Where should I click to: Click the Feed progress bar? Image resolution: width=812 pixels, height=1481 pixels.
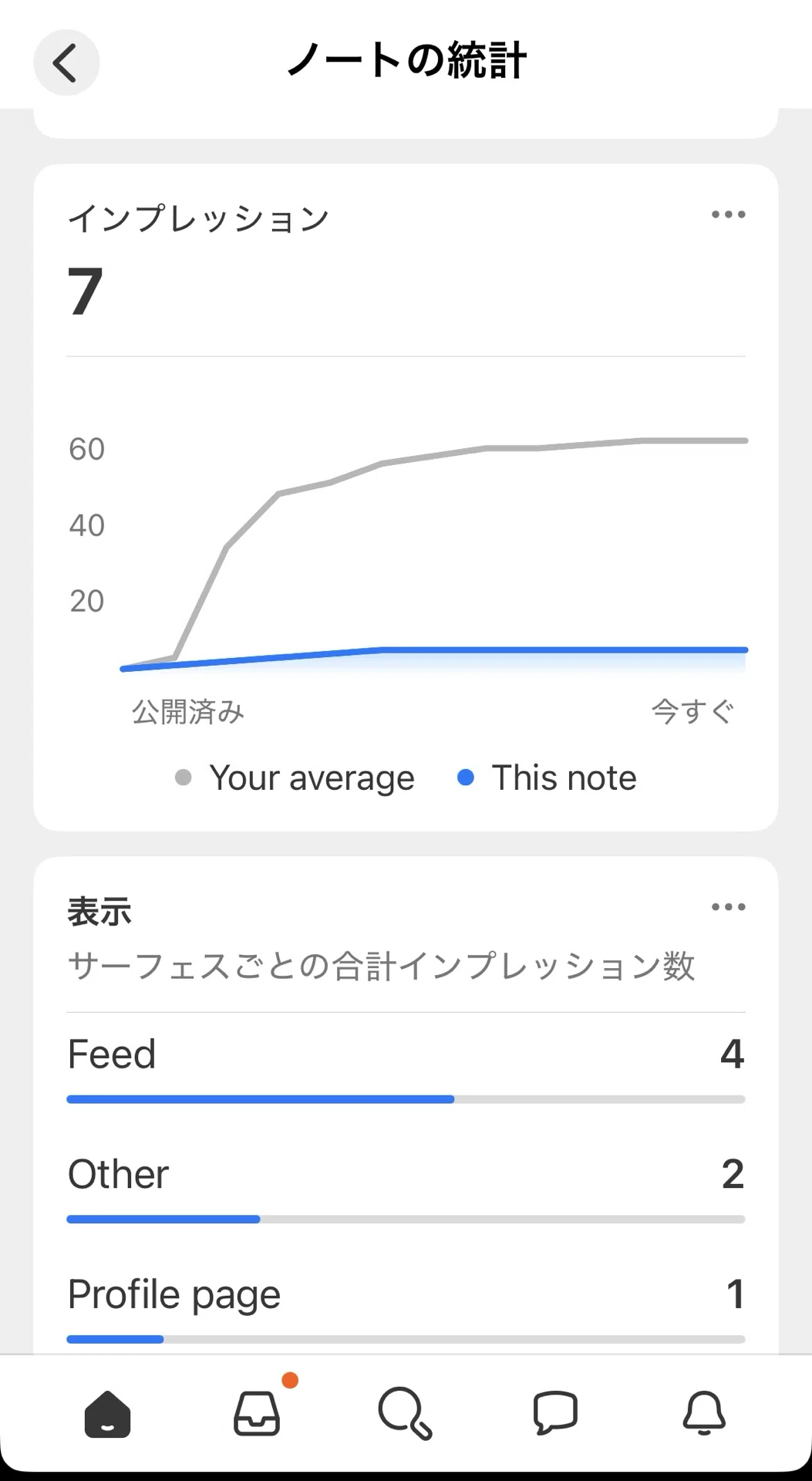click(406, 1099)
